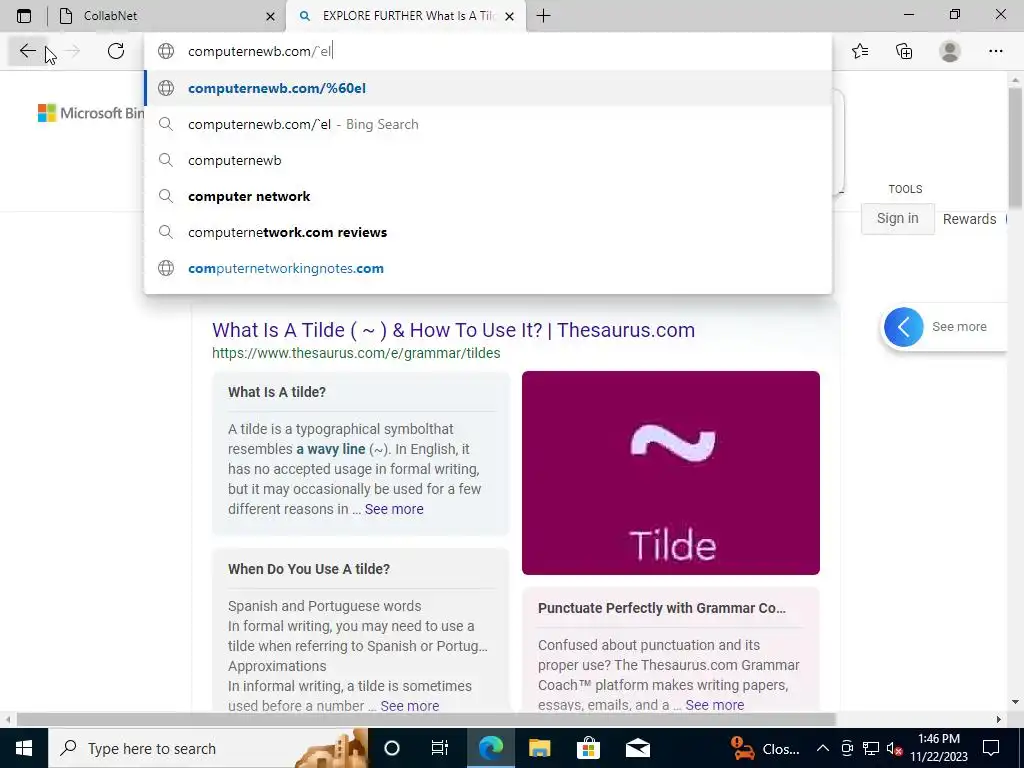This screenshot has width=1024, height=768.
Task: Switch to the CollabNet tab
Action: tap(167, 16)
